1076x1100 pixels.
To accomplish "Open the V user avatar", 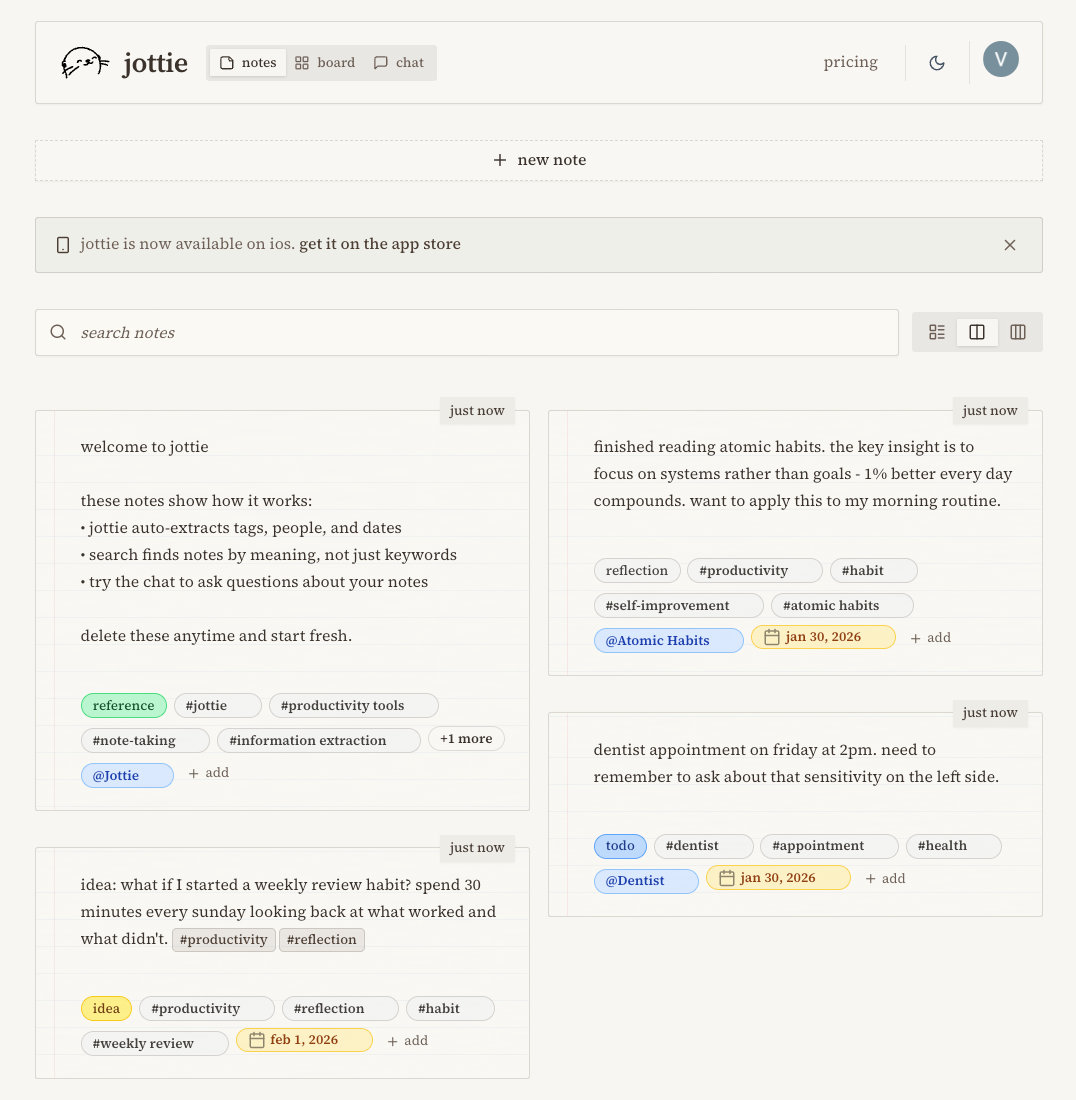I will coord(1000,59).
